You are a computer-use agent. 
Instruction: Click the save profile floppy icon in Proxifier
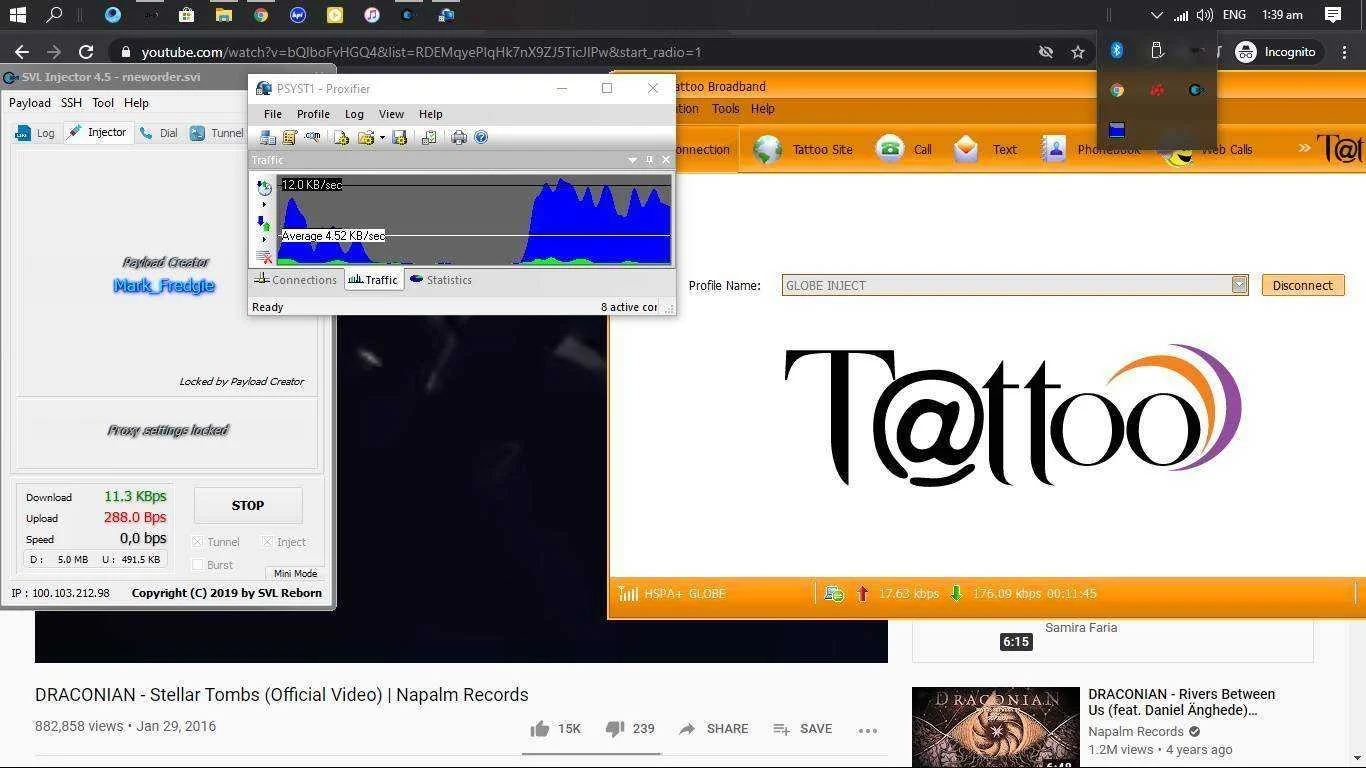400,137
